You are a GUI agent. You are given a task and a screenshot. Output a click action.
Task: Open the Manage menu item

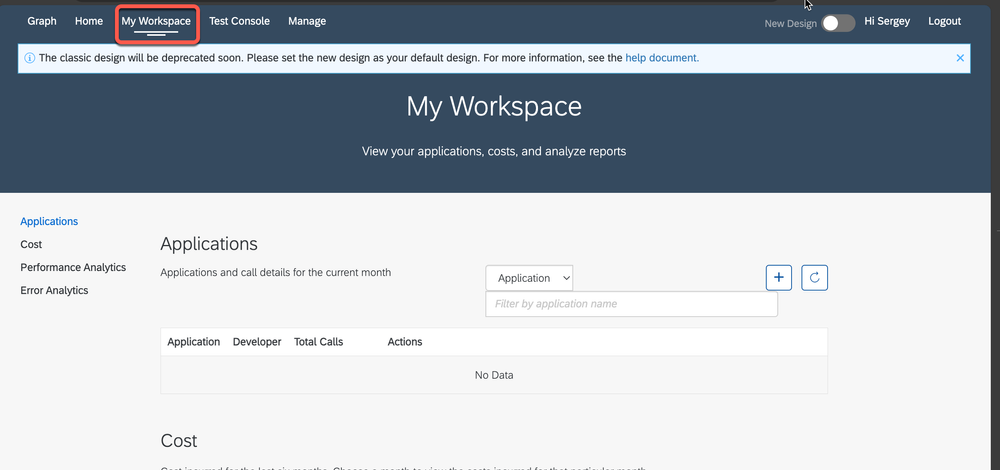click(x=307, y=21)
